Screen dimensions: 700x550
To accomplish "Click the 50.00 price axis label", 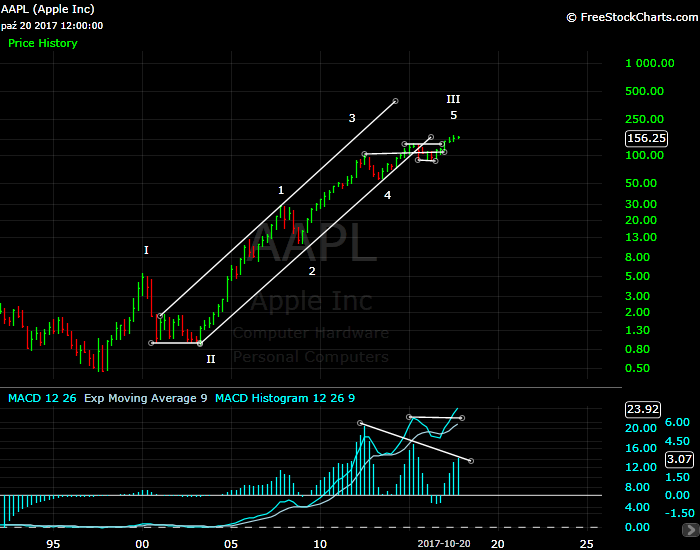I will point(641,183).
